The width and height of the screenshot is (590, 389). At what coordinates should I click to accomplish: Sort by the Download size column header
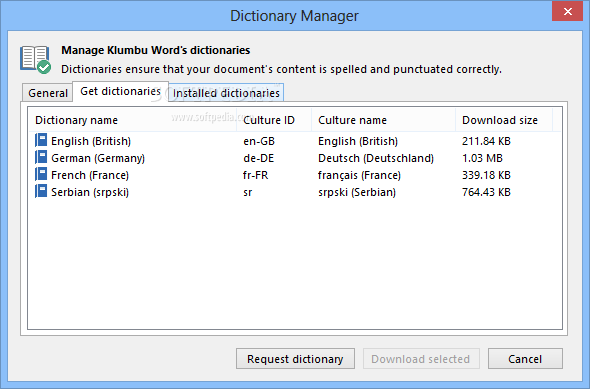coord(504,120)
